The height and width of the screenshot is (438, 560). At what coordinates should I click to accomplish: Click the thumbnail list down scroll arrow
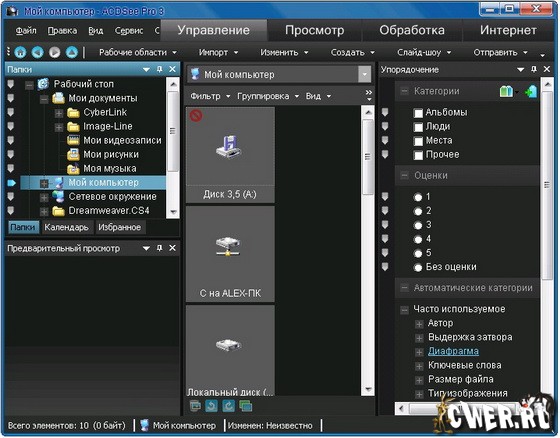coord(368,390)
